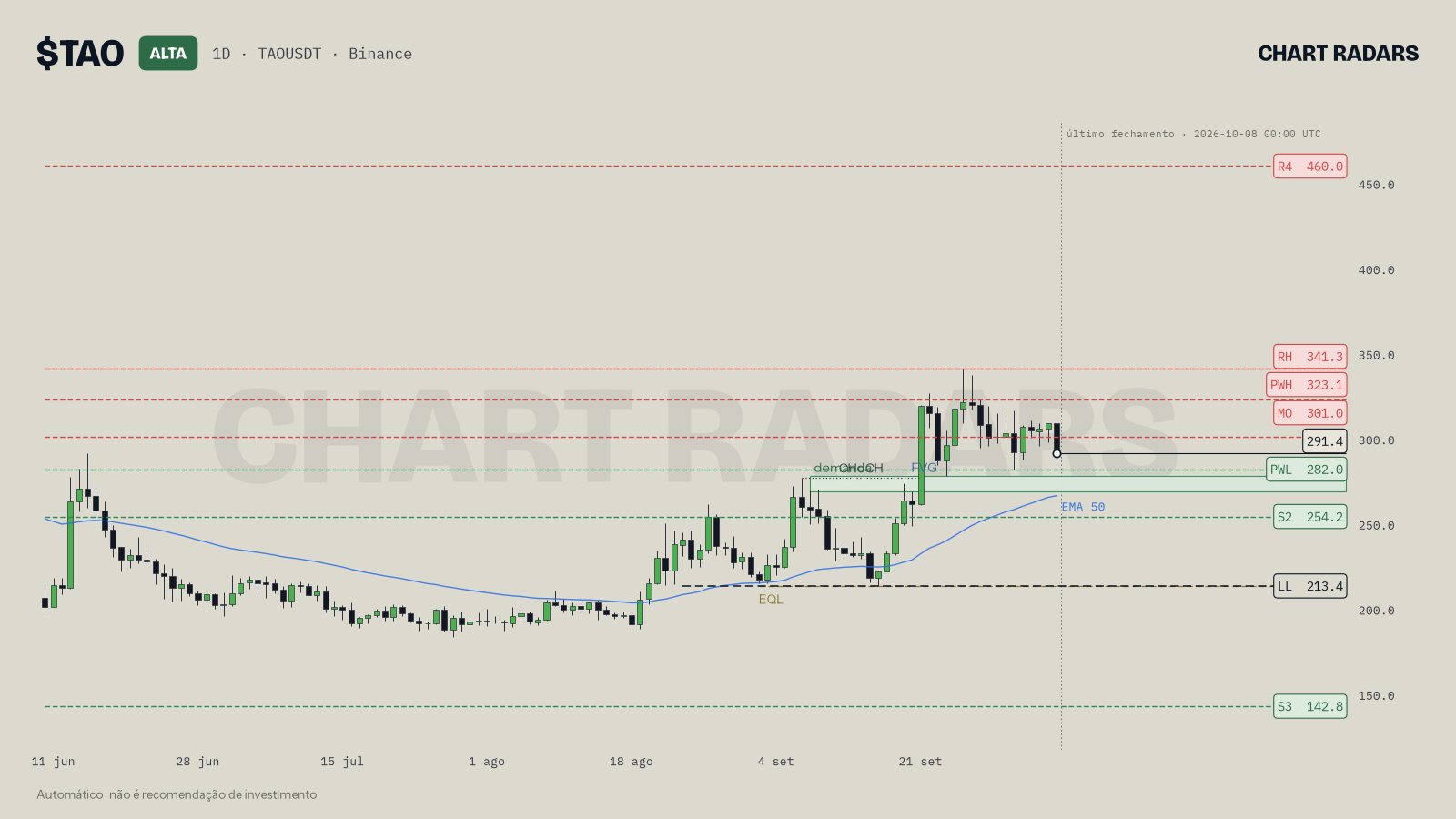This screenshot has height=819, width=1456.
Task: Click the 18 ago date label
Action: click(632, 762)
